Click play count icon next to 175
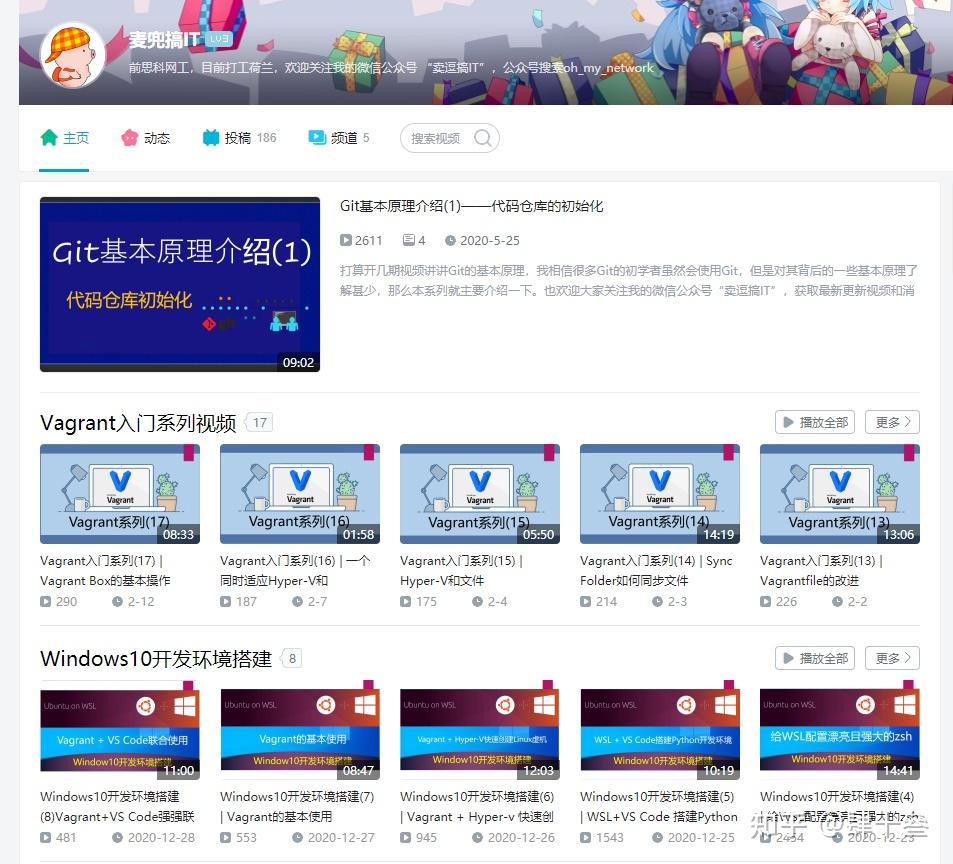The height and width of the screenshot is (864, 953). 405,602
